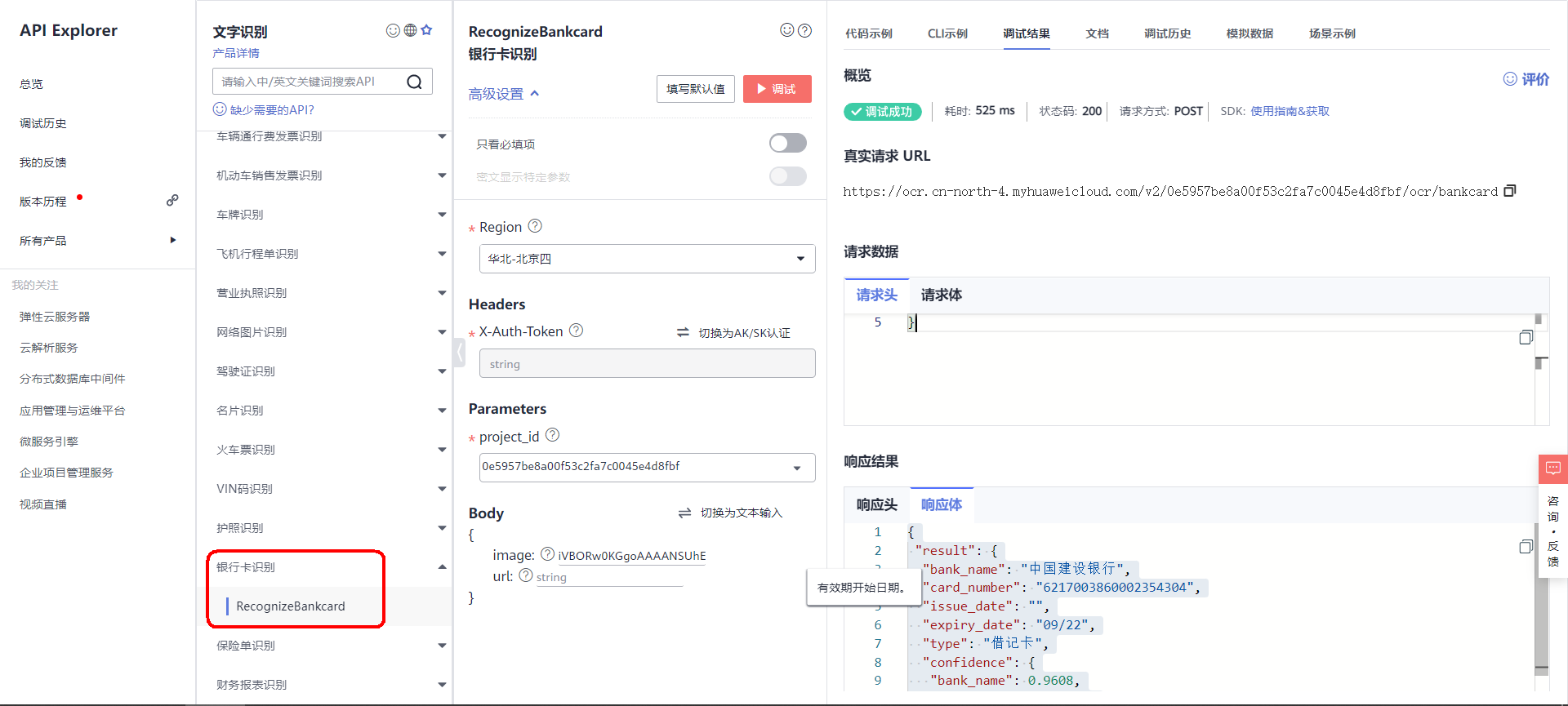This screenshot has width=1568, height=706.
Task: Click 切换为AK/SK认证 link
Action: point(744,332)
